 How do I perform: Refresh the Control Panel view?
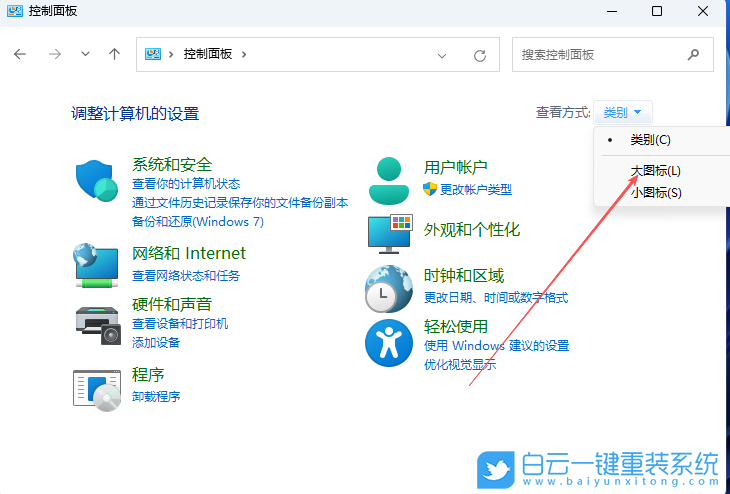(x=480, y=56)
